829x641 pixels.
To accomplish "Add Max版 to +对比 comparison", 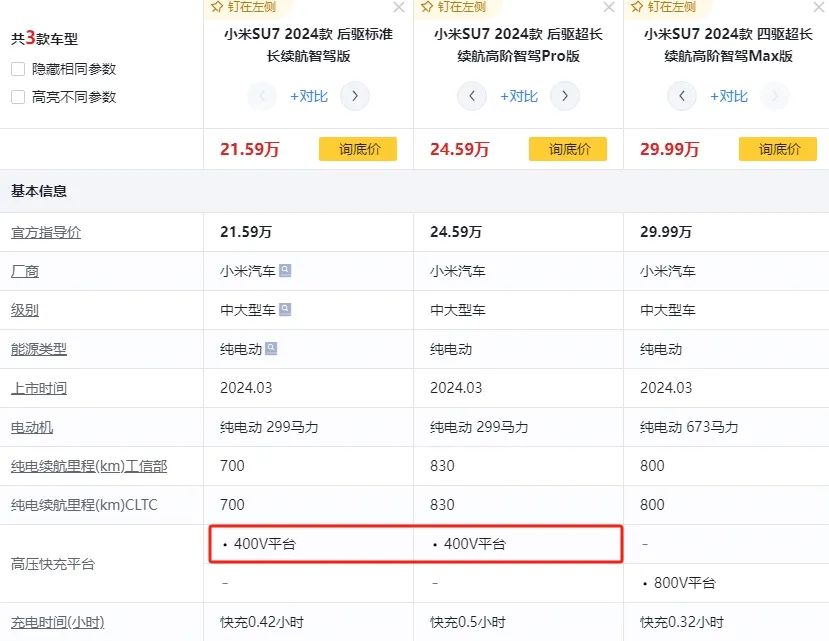I will tap(729, 96).
